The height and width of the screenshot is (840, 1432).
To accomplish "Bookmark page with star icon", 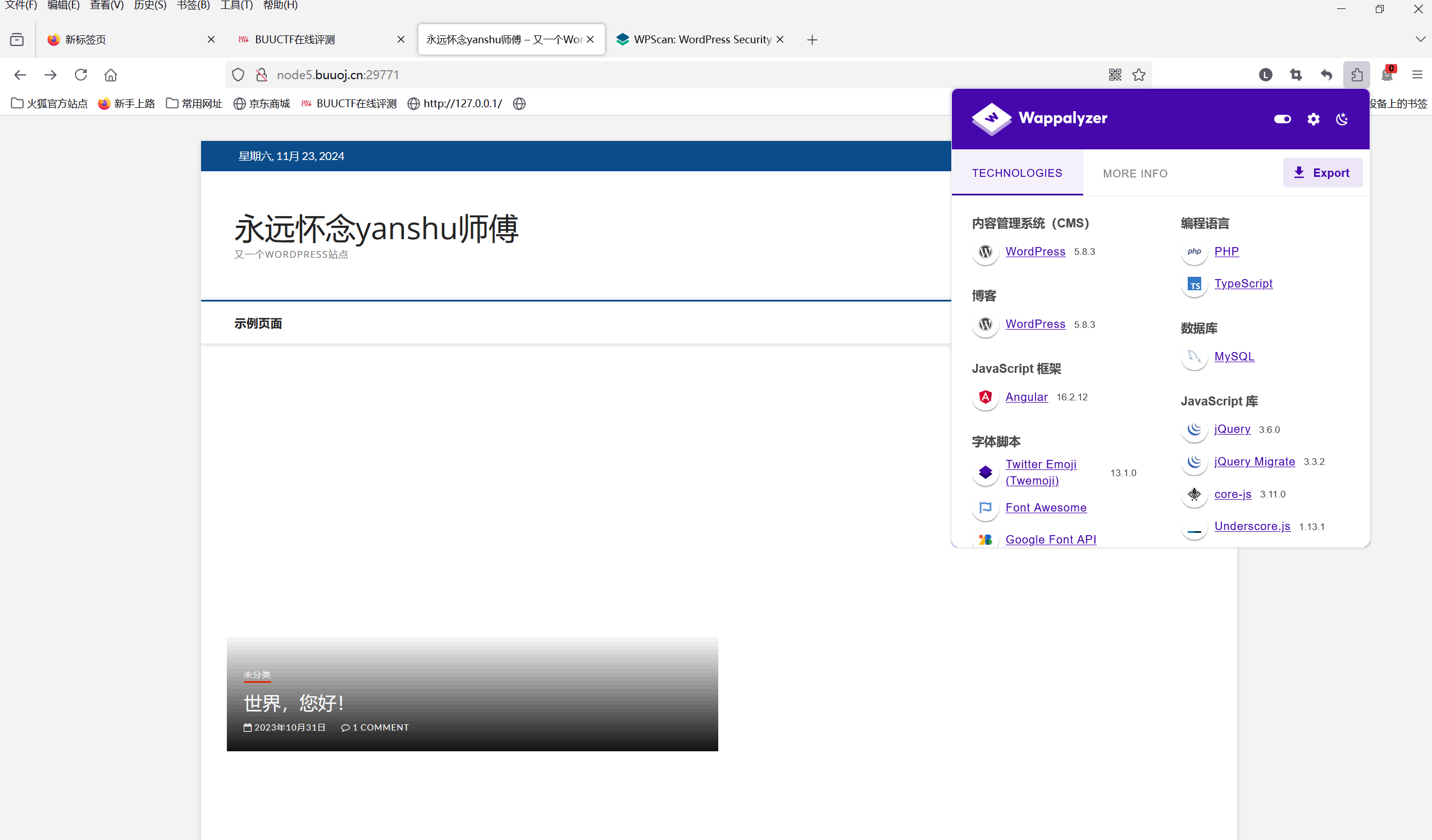I will (x=1139, y=75).
